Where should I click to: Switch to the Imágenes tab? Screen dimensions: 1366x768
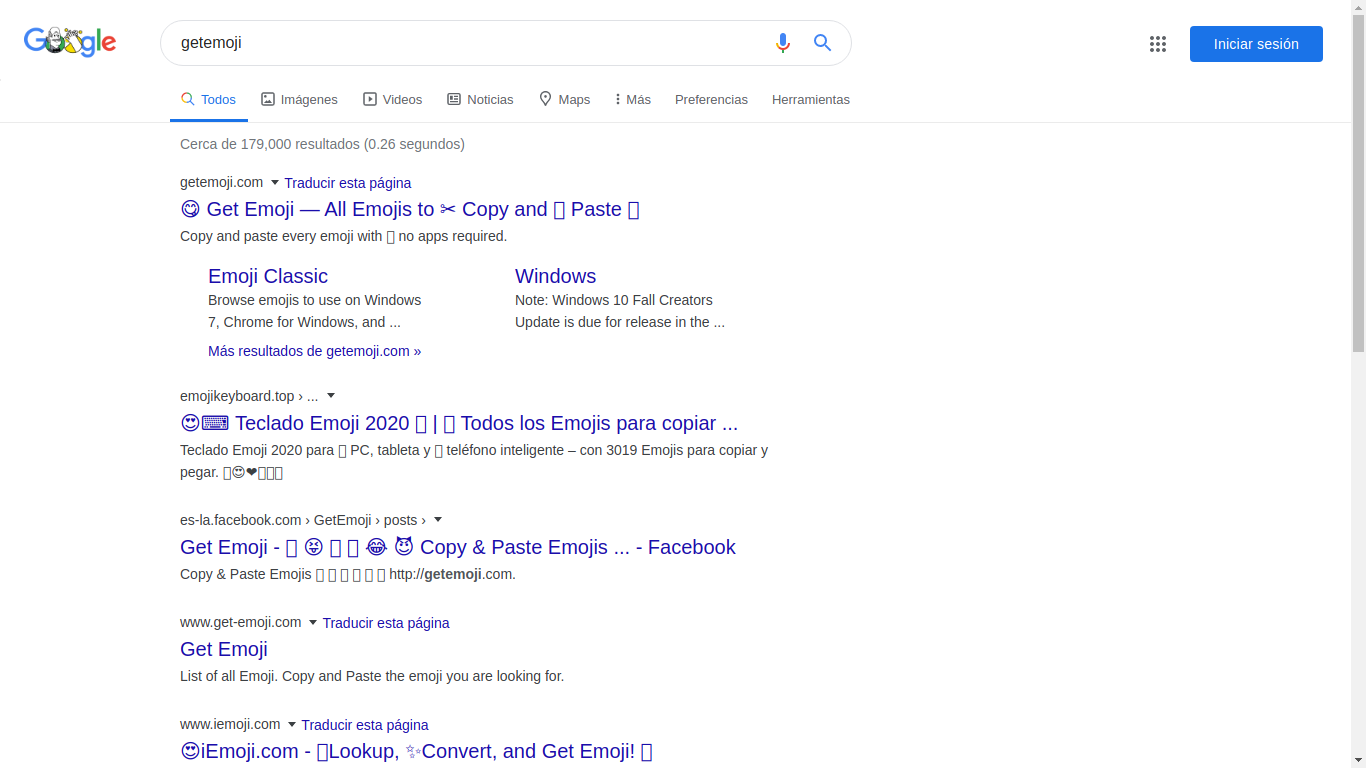(299, 99)
